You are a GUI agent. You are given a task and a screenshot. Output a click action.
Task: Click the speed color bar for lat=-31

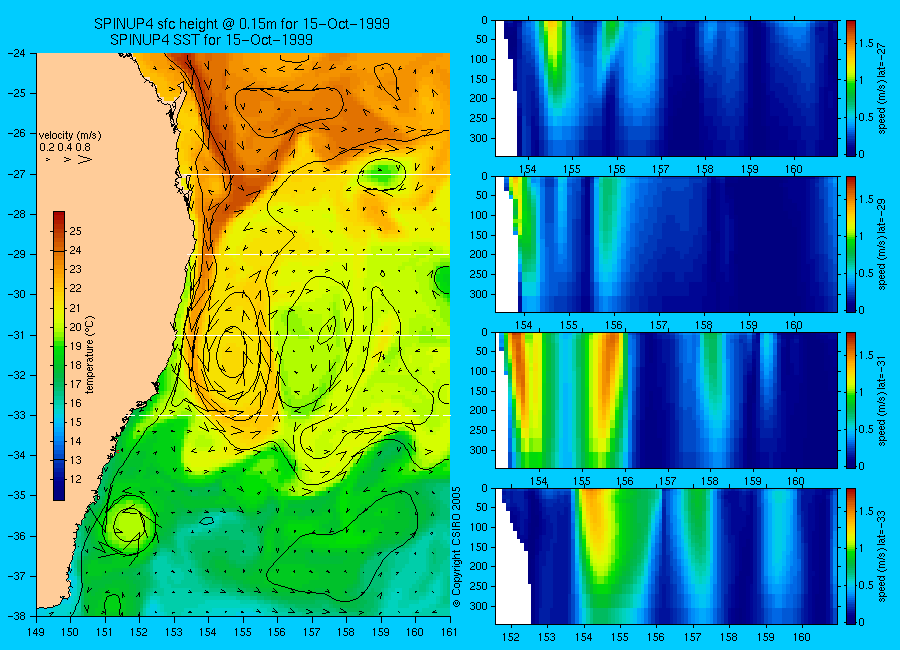pos(851,400)
